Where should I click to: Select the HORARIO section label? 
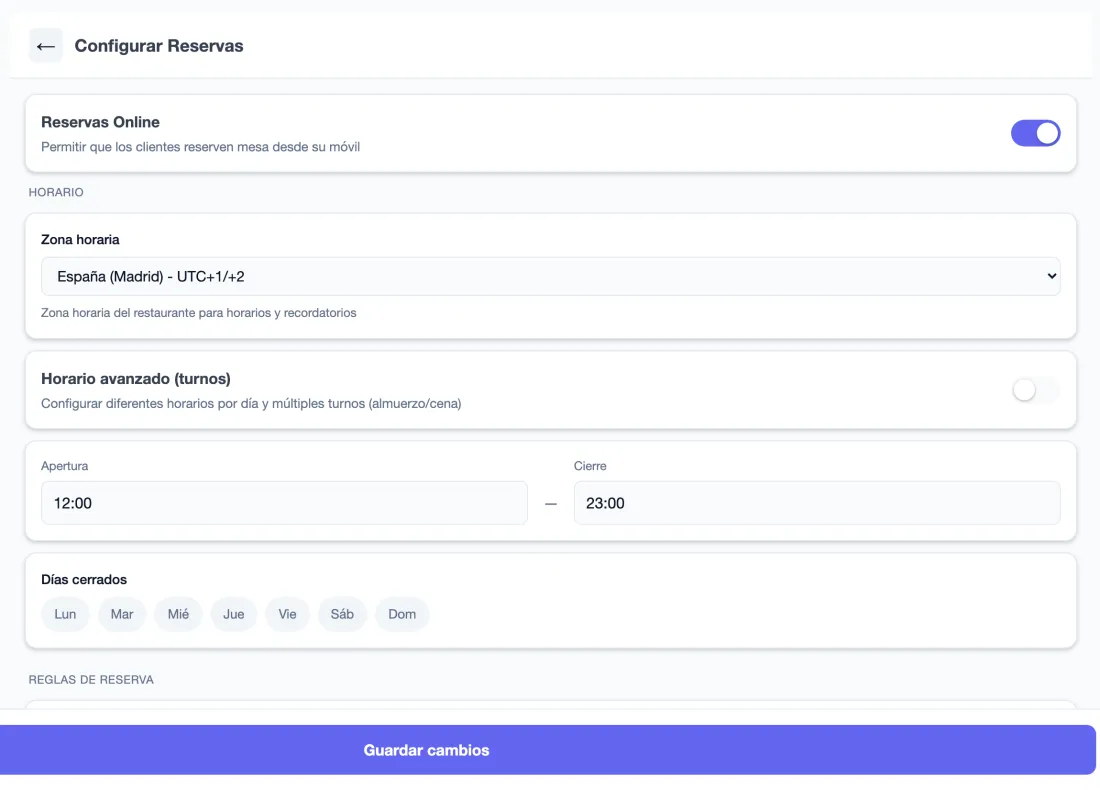[x=56, y=192]
